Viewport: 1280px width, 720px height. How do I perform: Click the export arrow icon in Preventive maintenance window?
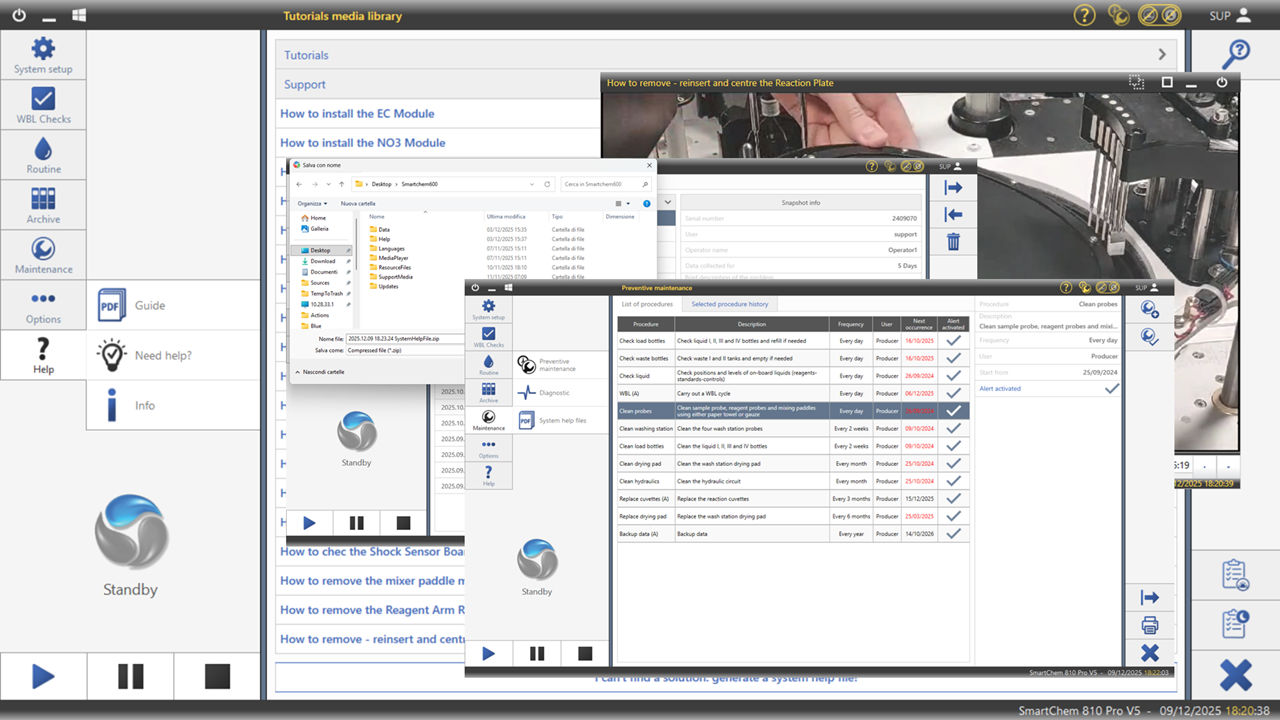(1149, 598)
